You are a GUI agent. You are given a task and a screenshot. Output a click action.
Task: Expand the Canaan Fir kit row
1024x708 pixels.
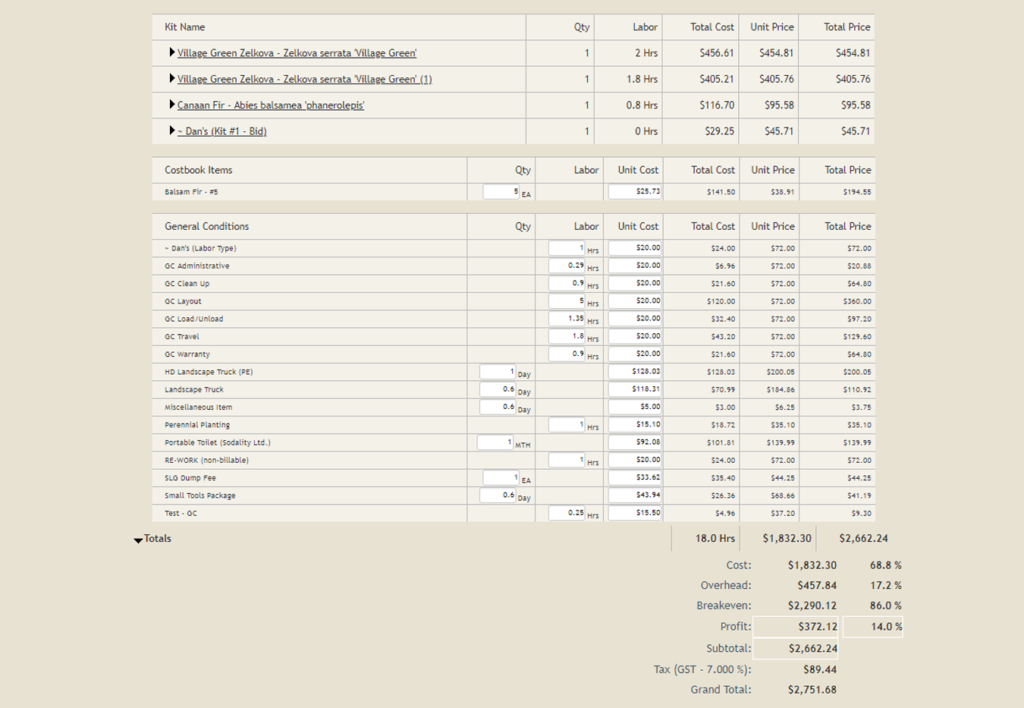coord(172,104)
